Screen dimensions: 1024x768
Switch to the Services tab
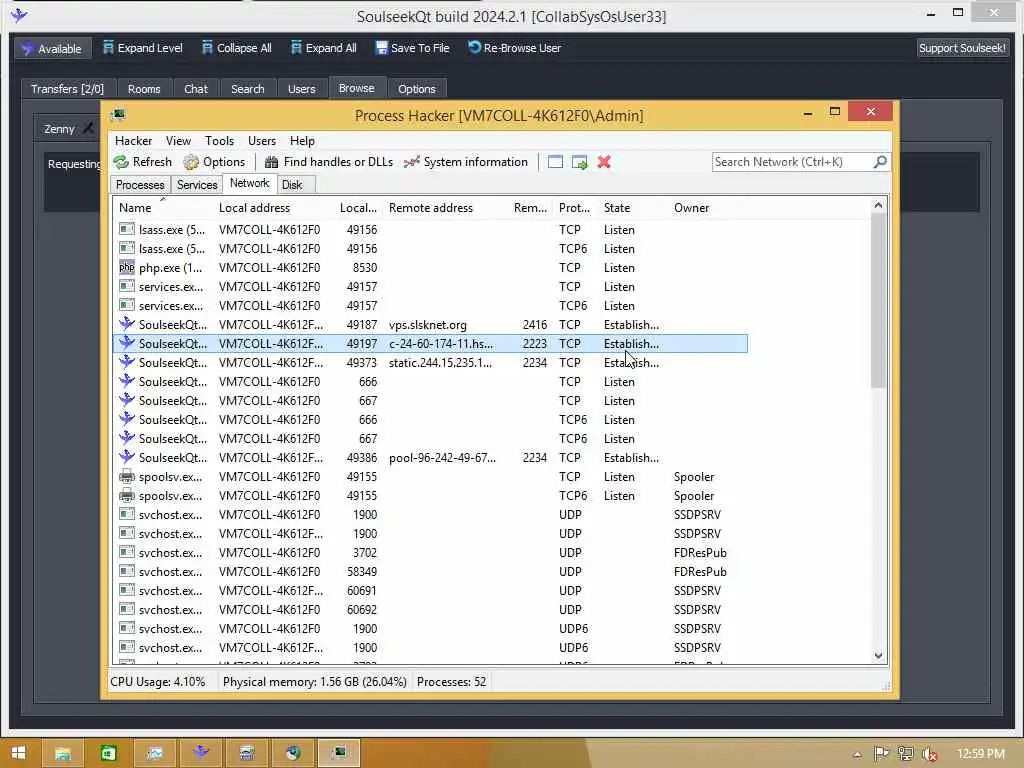coord(197,185)
